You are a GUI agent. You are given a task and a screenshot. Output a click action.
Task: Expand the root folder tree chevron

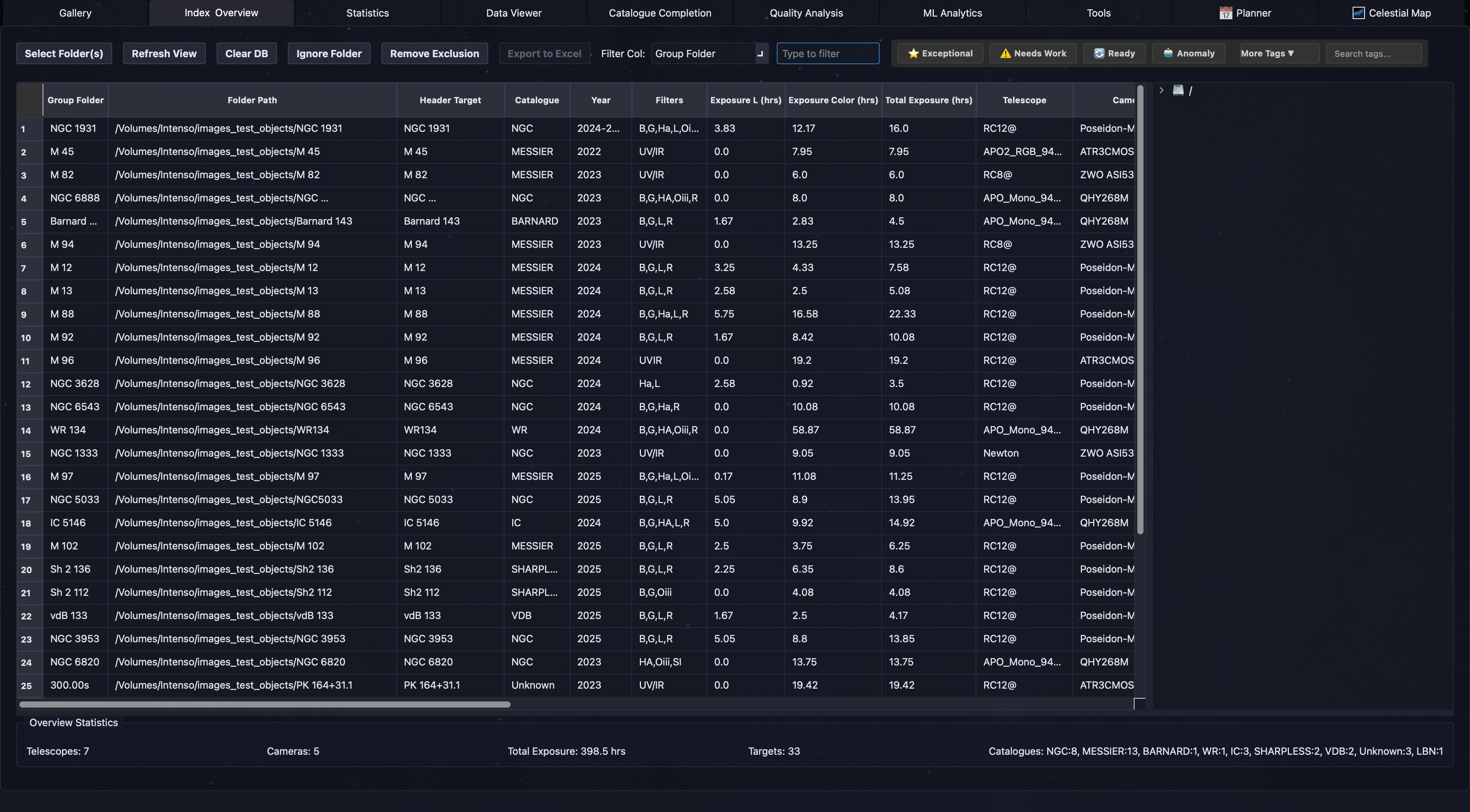click(x=1161, y=90)
